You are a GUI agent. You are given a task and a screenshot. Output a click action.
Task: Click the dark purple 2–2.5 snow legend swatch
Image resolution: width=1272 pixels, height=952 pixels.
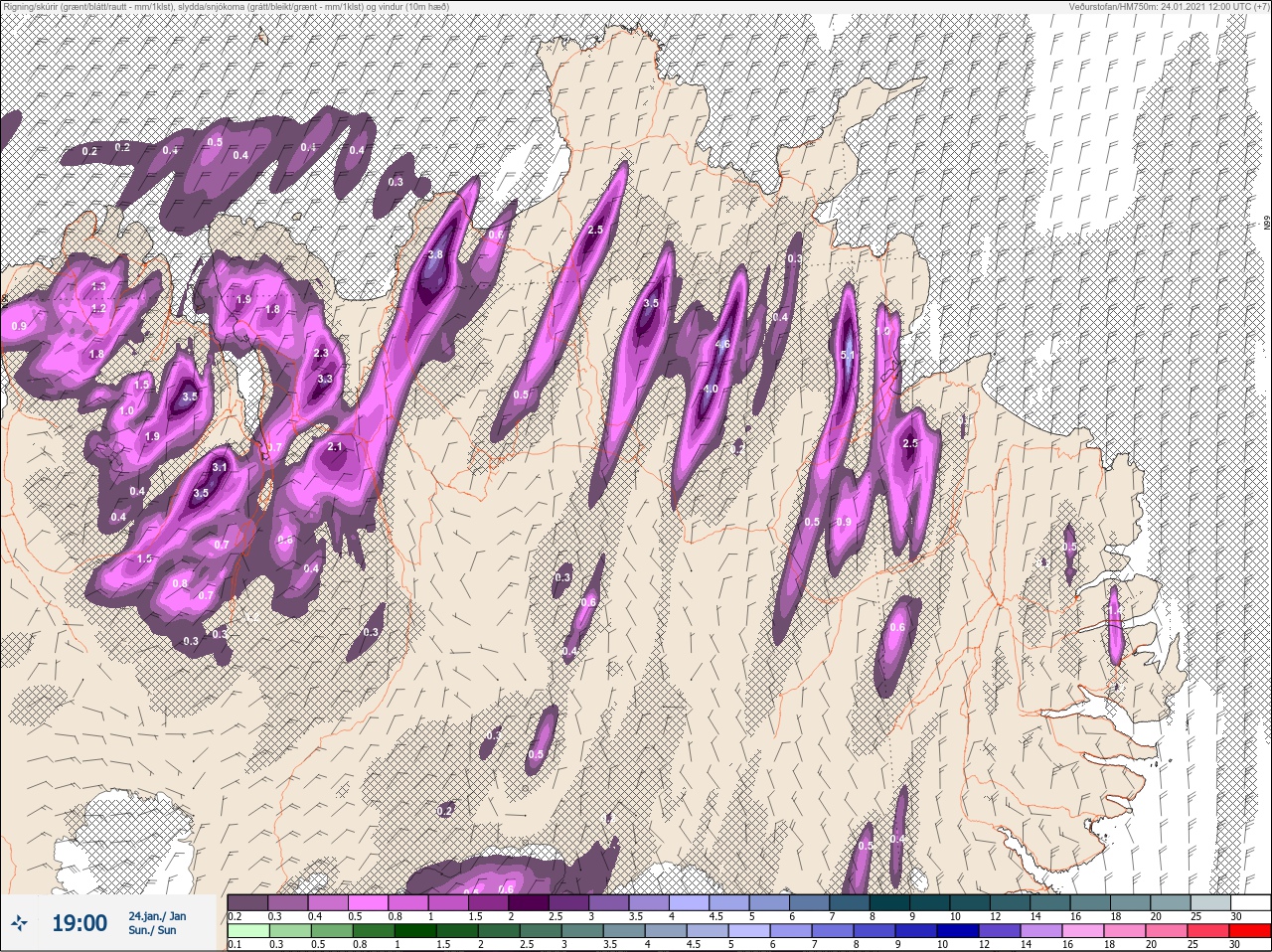[530, 903]
